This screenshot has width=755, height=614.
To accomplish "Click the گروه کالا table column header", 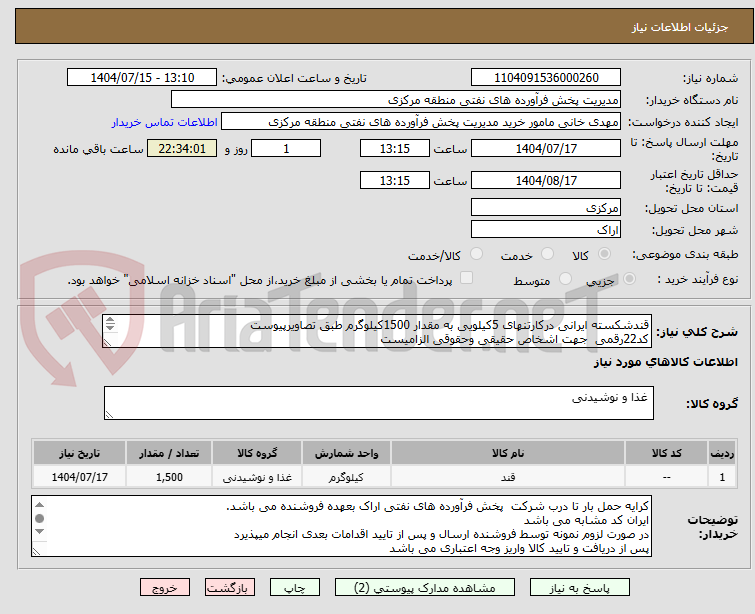I will 257,453.
